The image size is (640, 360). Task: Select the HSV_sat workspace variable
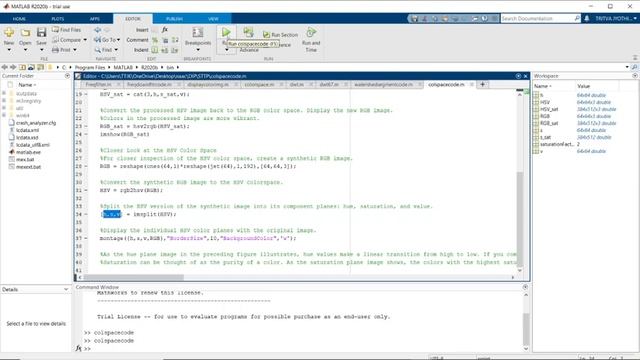click(549, 109)
